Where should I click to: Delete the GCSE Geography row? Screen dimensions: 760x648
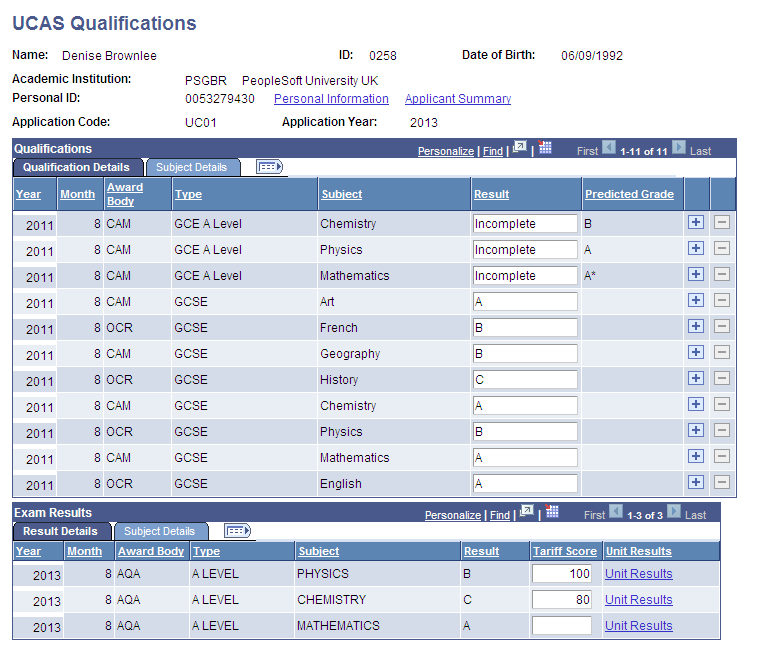(722, 352)
